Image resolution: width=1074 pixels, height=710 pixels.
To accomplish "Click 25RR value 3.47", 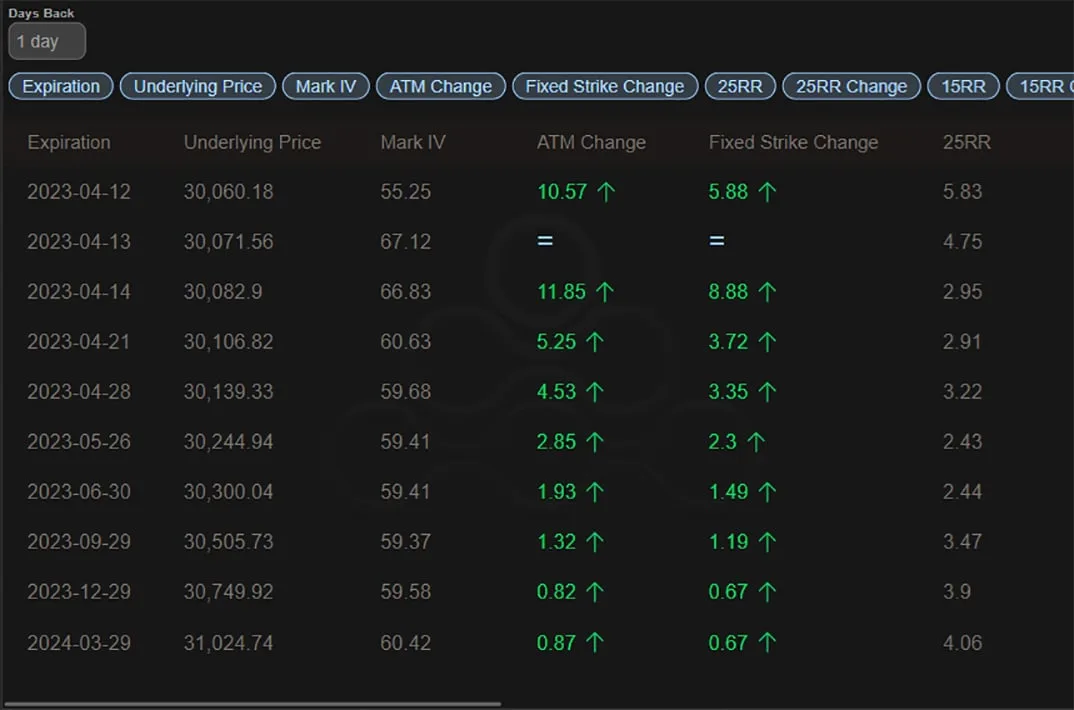I will 962,542.
